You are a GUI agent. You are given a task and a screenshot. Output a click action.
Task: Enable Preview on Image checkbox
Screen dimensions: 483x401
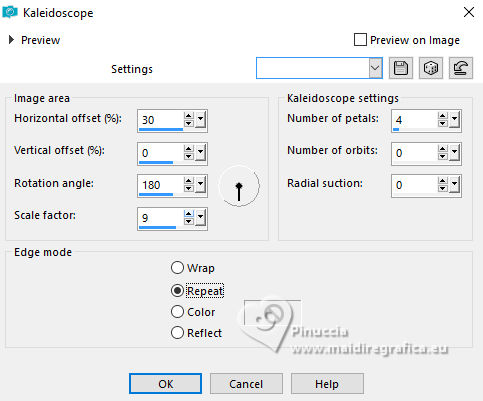click(360, 40)
